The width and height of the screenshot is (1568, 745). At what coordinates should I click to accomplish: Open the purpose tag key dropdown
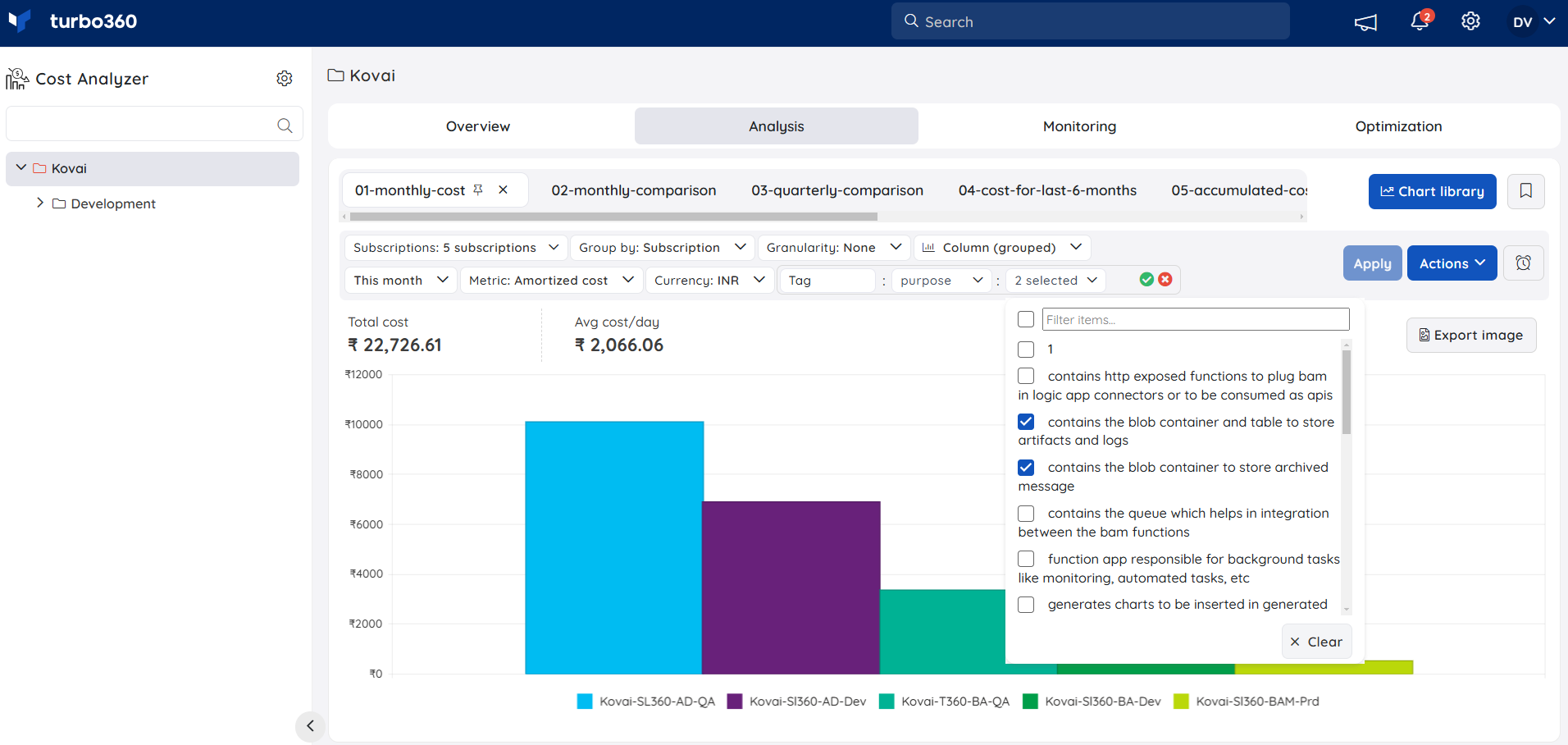click(x=941, y=281)
